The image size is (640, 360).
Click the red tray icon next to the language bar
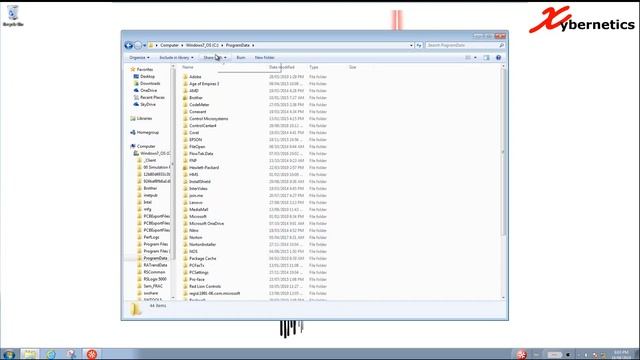[521, 354]
